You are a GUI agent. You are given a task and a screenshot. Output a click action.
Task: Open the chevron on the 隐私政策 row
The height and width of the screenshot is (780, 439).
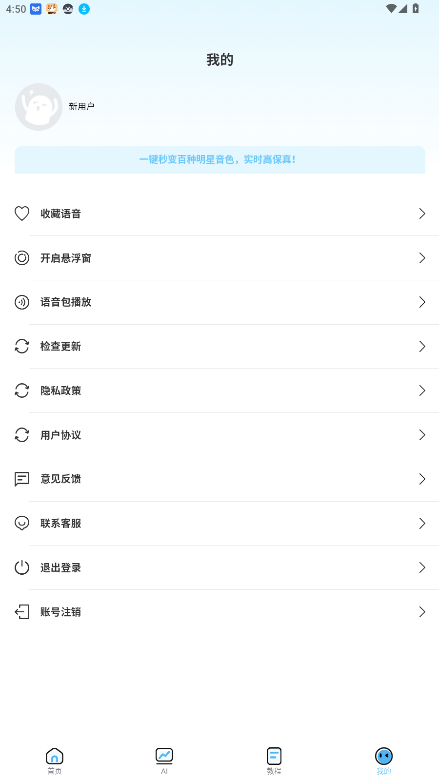click(422, 390)
